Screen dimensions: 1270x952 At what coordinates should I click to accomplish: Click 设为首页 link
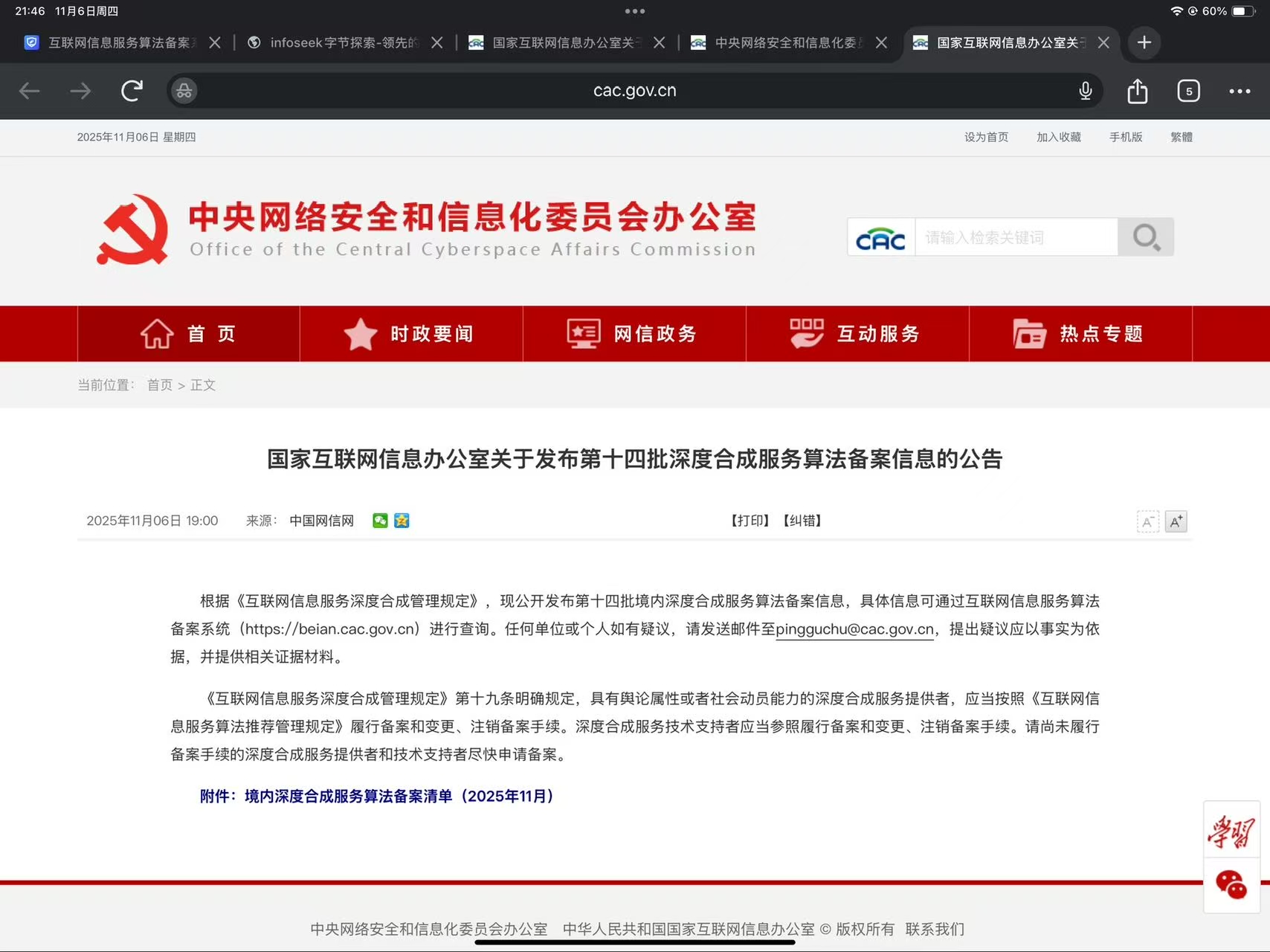(x=986, y=137)
